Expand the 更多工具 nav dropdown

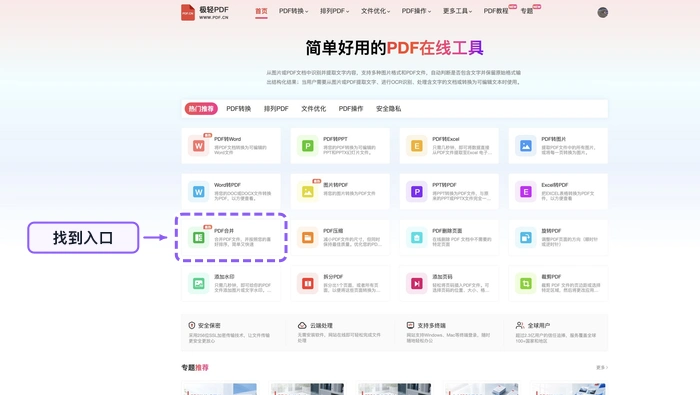click(457, 11)
